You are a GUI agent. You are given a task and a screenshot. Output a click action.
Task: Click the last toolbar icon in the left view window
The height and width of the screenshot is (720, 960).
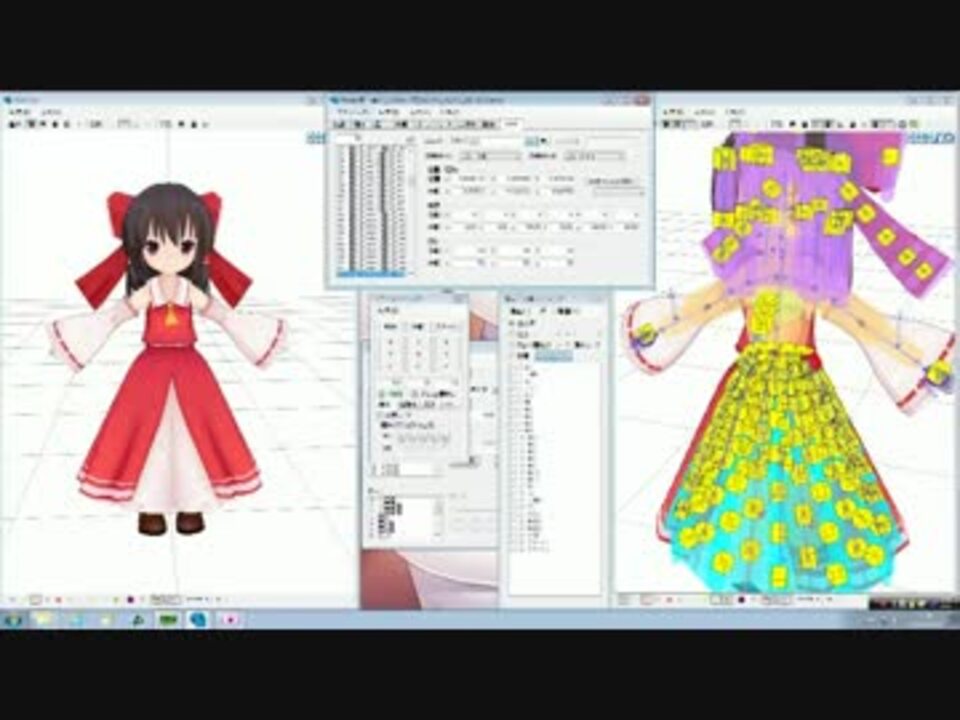pyautogui.click(x=205, y=124)
